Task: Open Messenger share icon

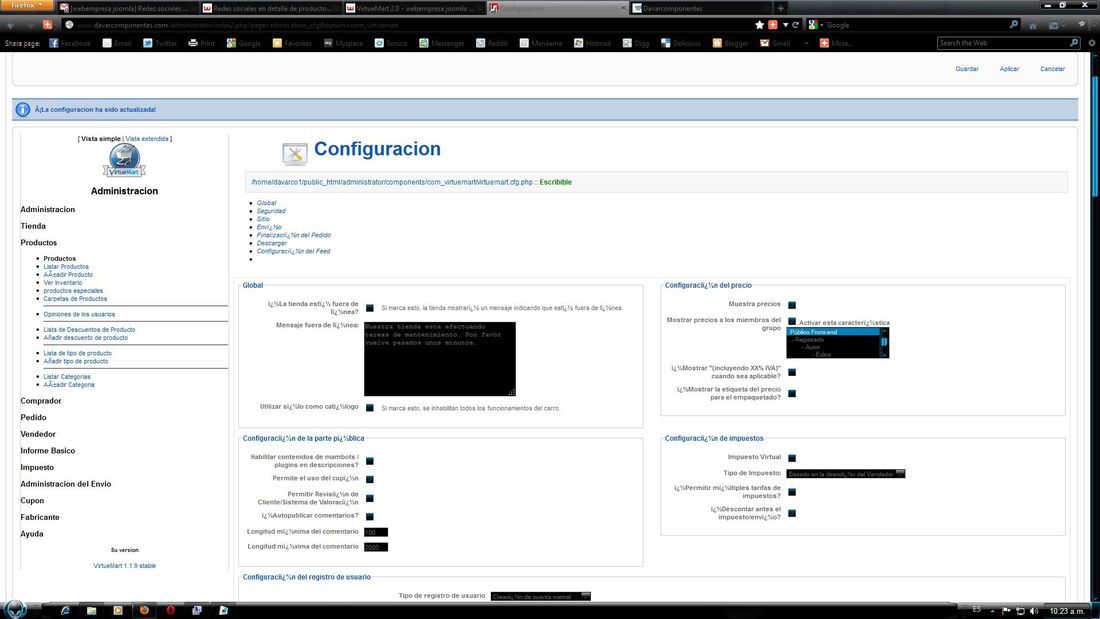Action: (x=424, y=43)
